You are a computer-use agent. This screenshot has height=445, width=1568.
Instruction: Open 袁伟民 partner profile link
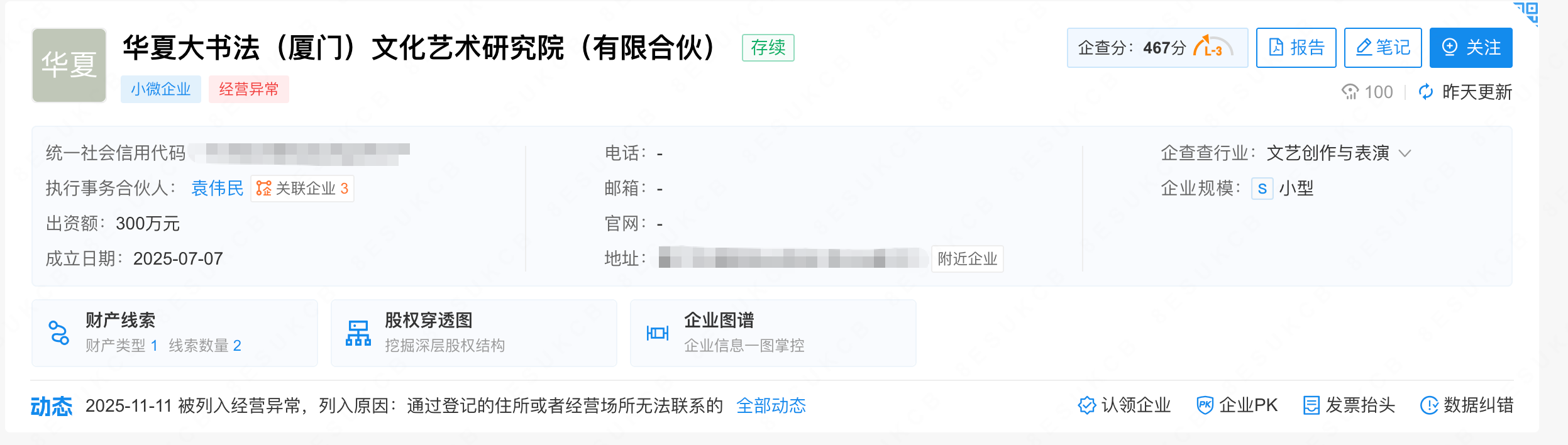(x=217, y=189)
